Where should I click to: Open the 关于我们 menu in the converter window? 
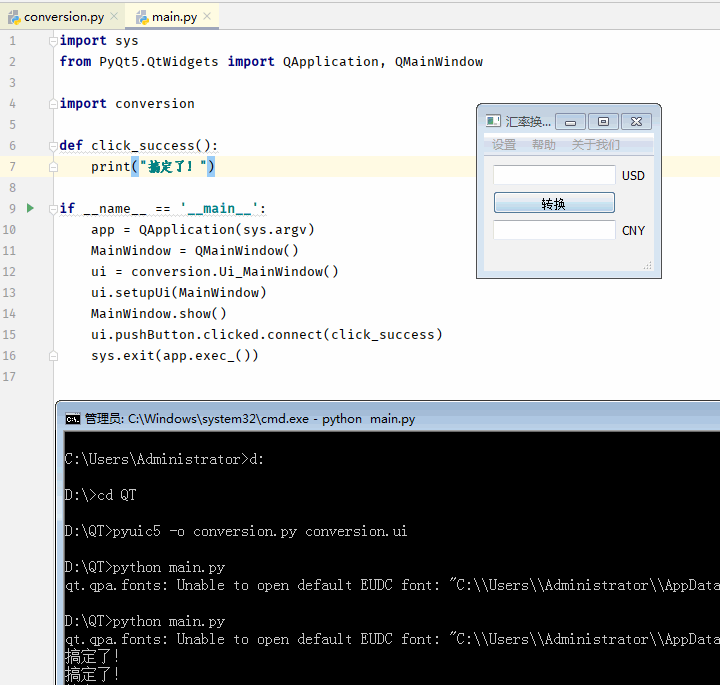pos(596,145)
